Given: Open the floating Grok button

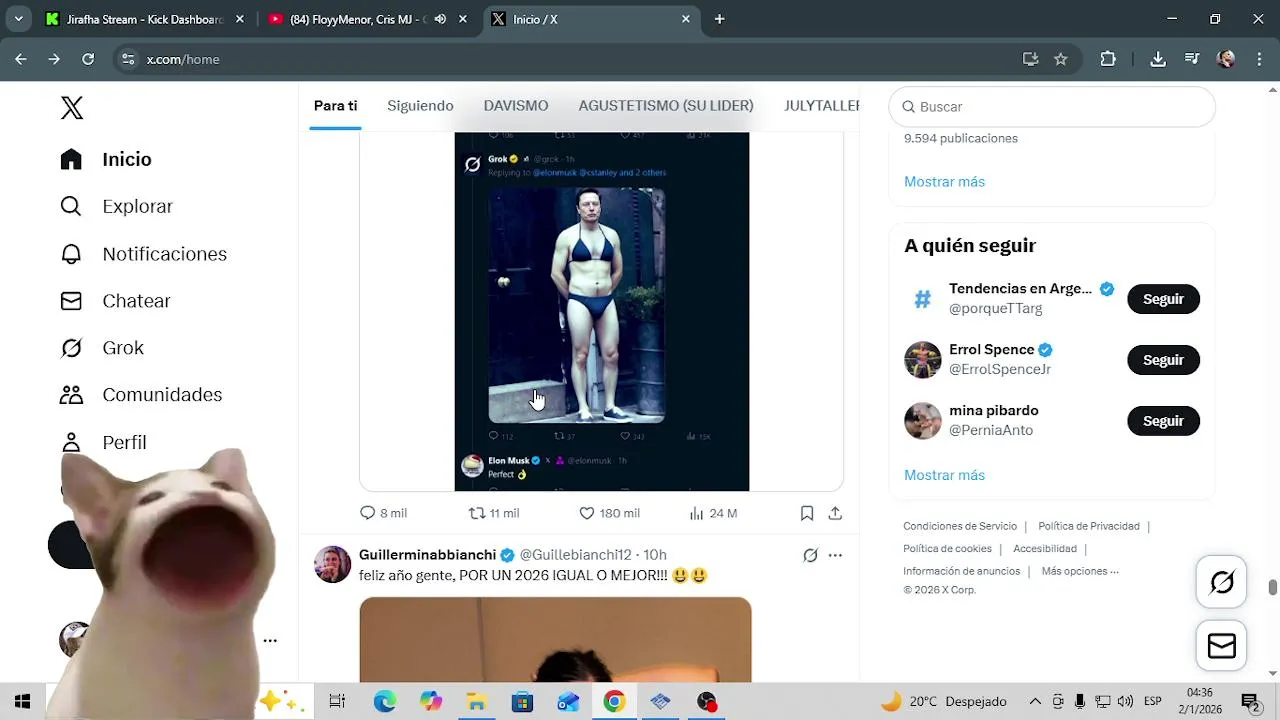Looking at the screenshot, I should click(1222, 582).
